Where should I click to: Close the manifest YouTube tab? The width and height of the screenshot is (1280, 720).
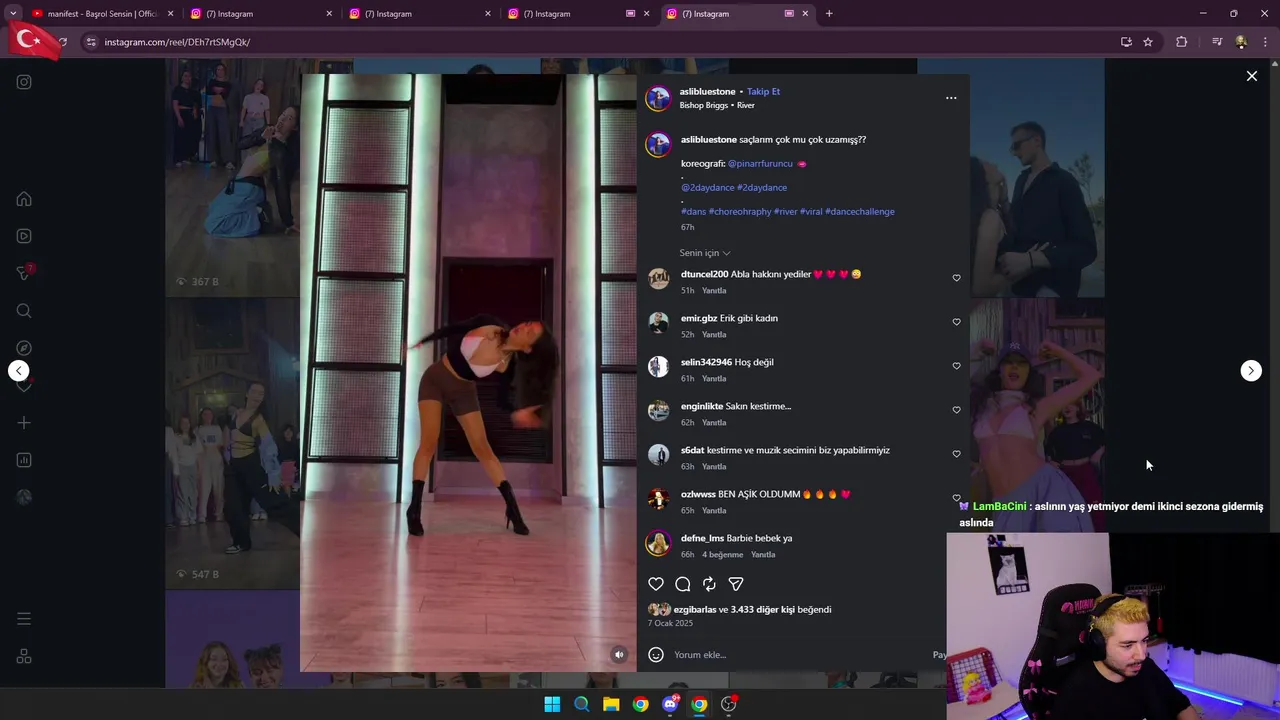click(x=170, y=14)
